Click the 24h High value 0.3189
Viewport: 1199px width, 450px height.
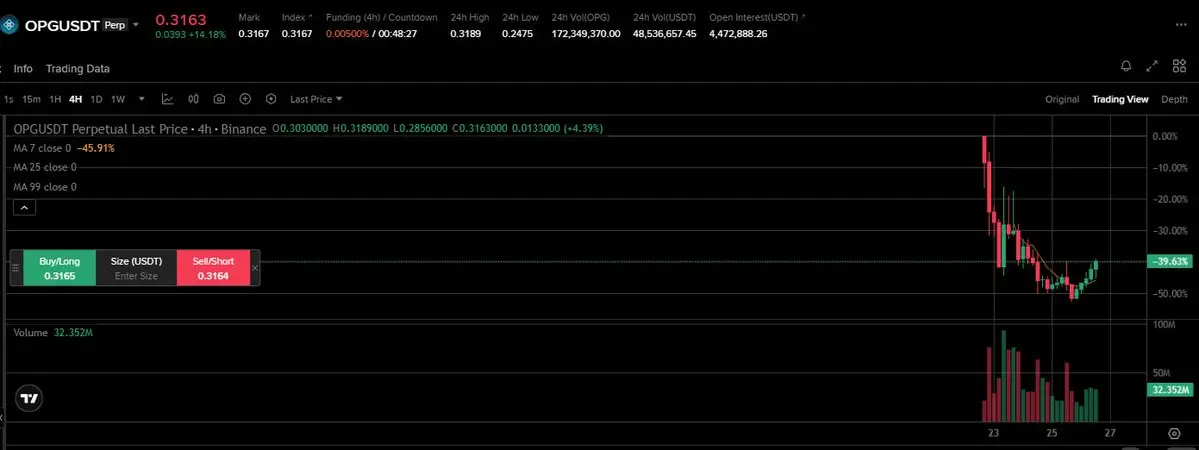pos(466,34)
